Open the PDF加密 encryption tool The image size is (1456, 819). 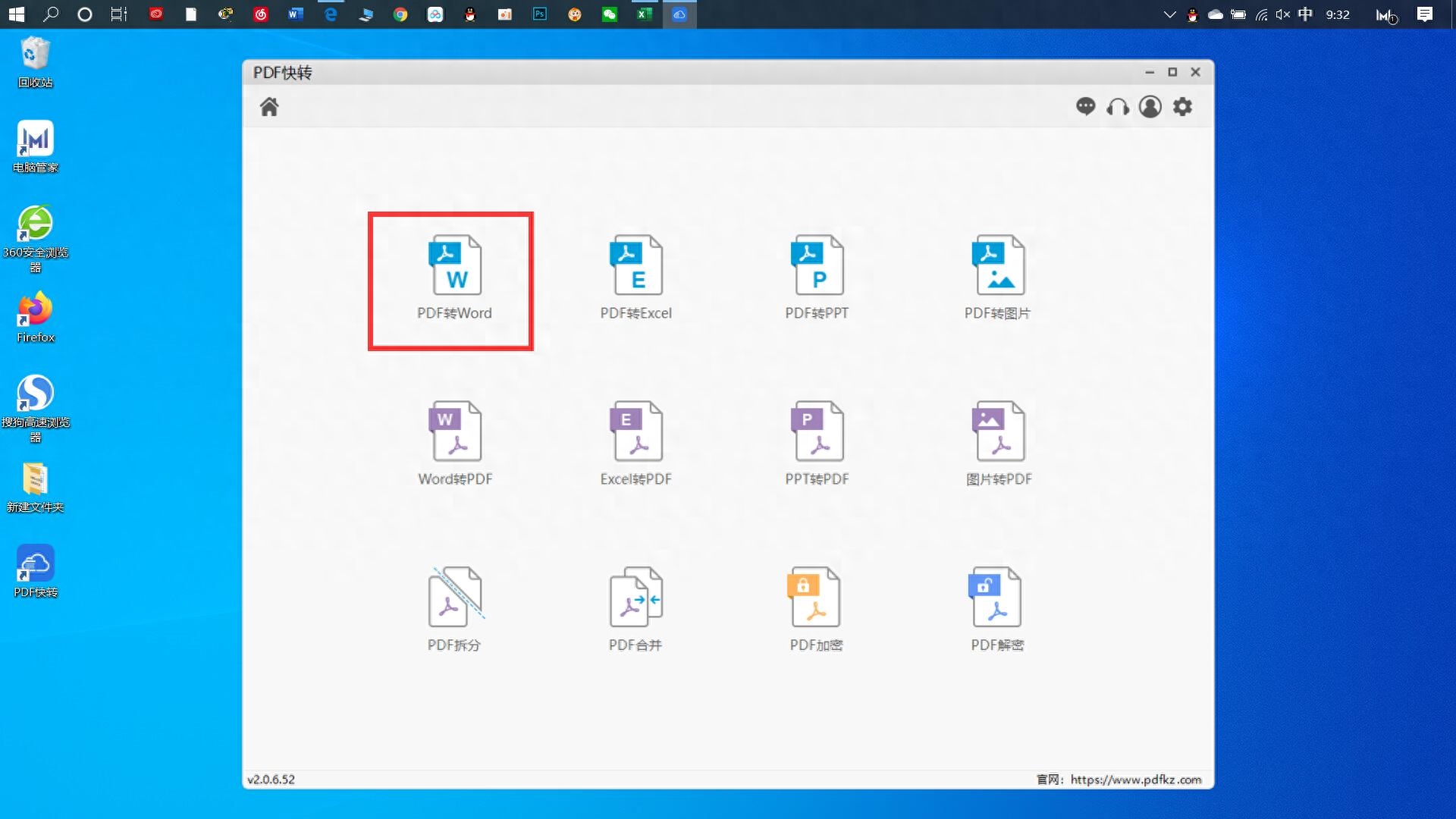point(817,610)
